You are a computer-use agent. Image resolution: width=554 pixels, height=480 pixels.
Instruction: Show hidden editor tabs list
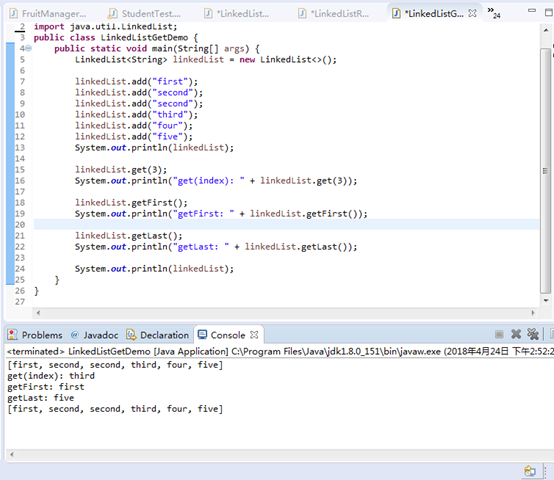(x=494, y=13)
